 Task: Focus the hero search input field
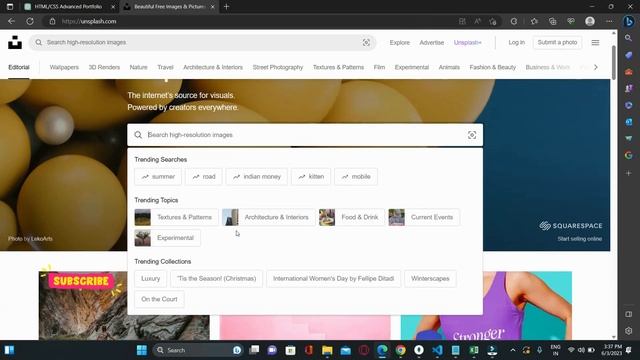305,135
